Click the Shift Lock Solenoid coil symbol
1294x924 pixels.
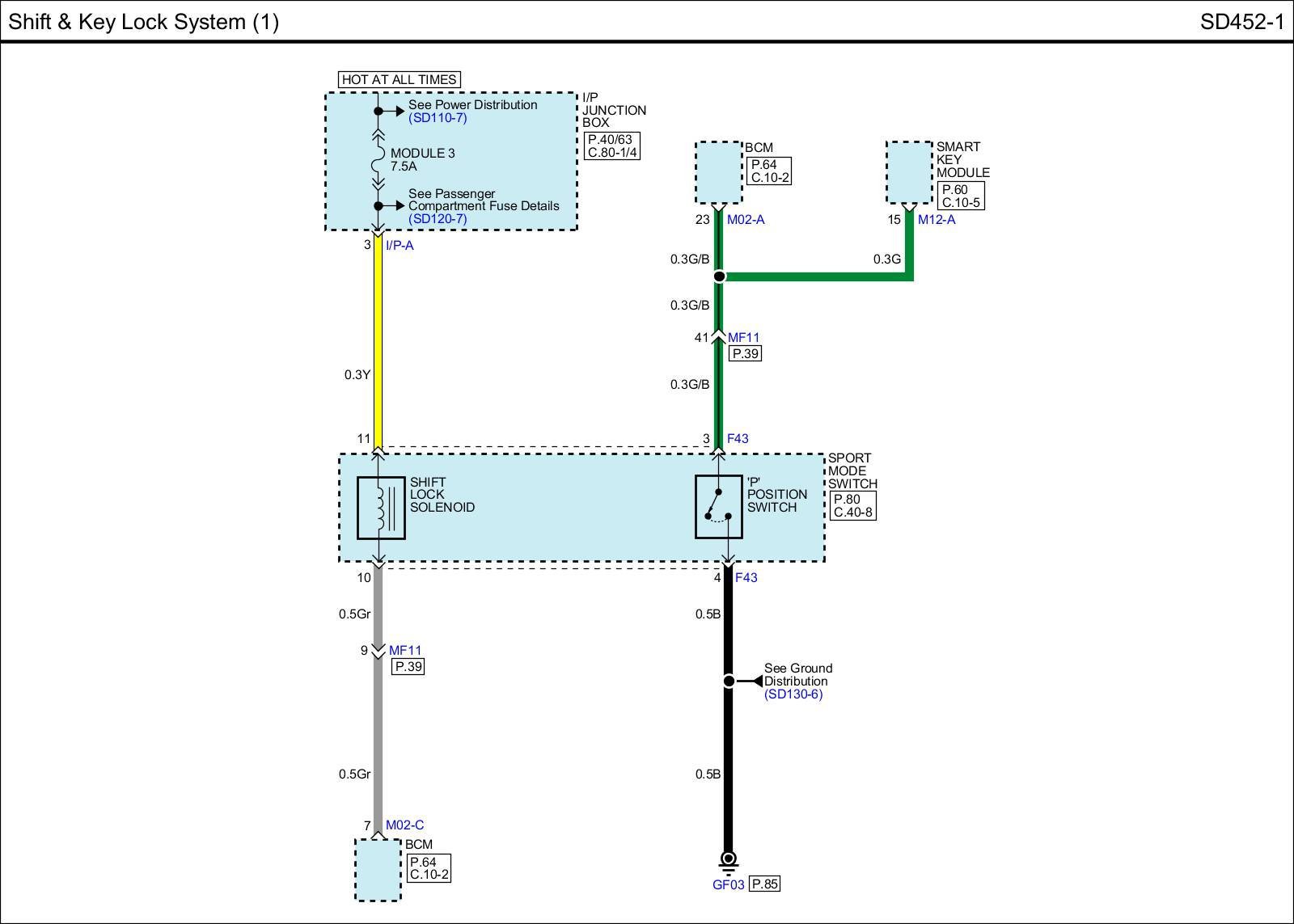point(381,508)
